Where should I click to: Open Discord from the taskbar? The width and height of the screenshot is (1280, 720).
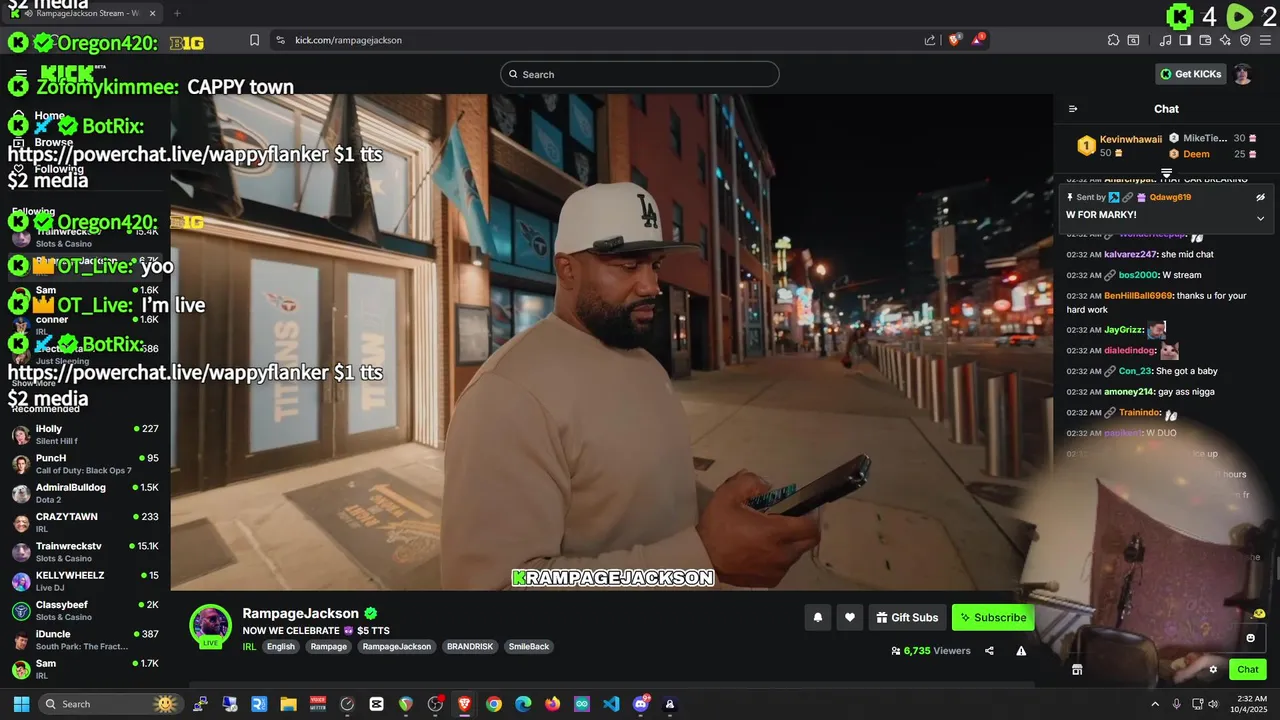pos(641,704)
